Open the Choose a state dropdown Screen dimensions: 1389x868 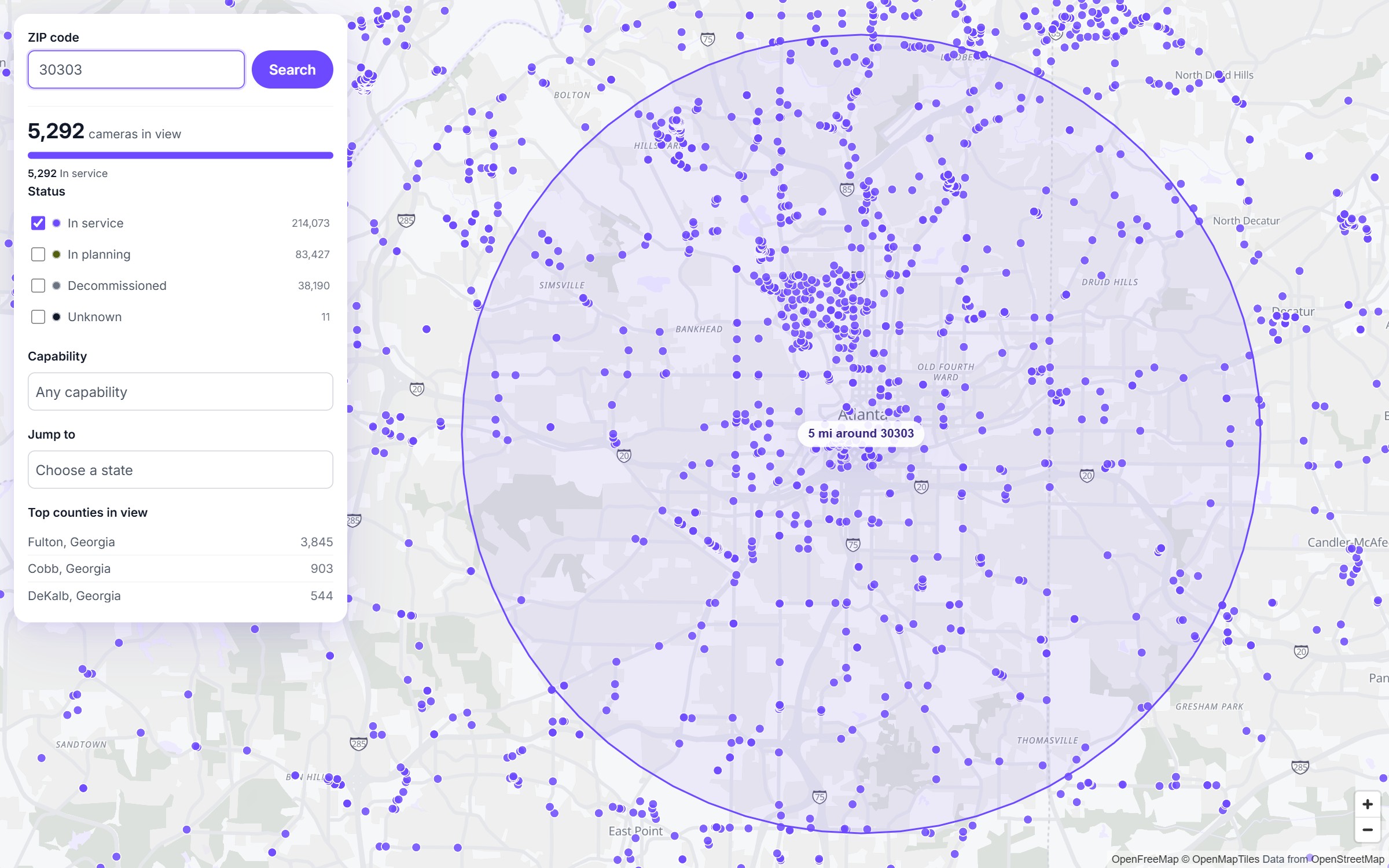coord(180,470)
